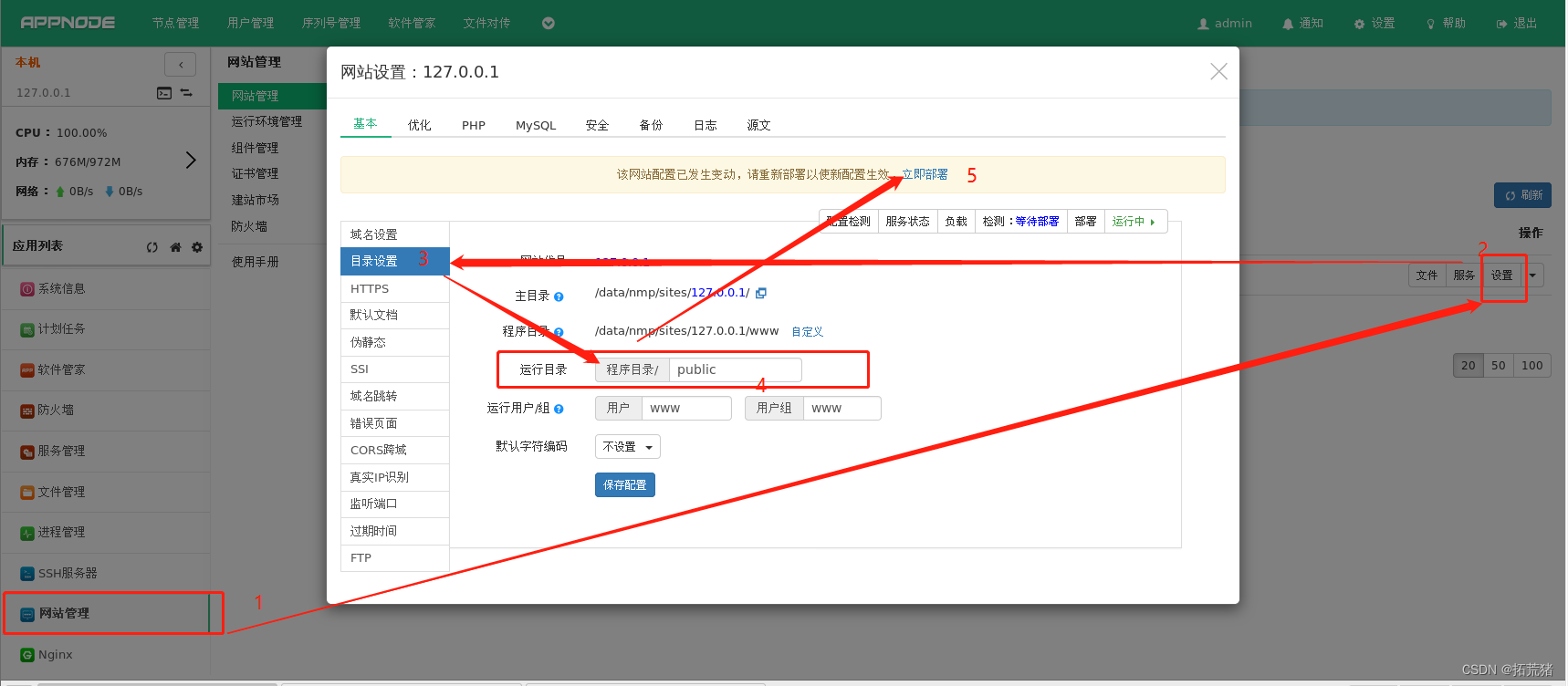Screen dimensions: 1568x686
Task: Switch to the 备份 tab
Action: coord(651,125)
